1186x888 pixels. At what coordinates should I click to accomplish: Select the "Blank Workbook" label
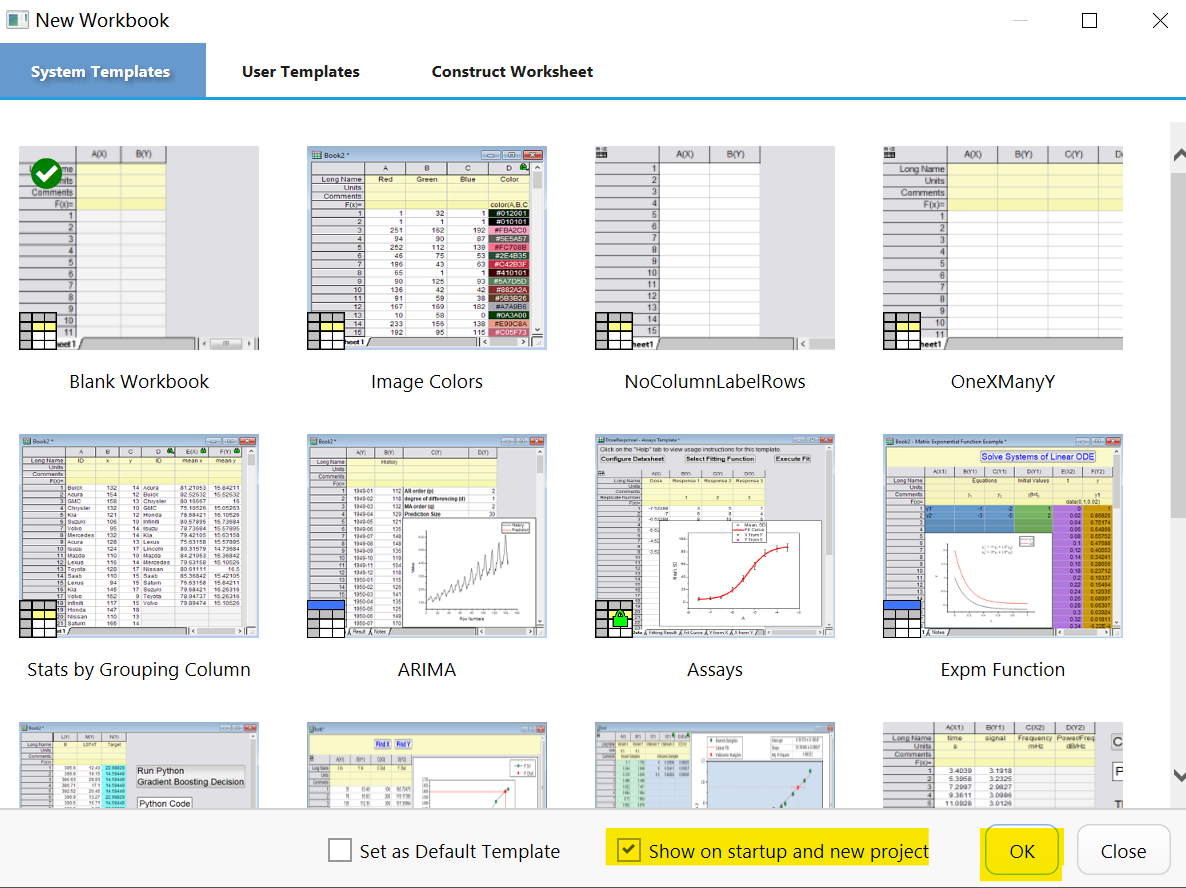coord(139,382)
